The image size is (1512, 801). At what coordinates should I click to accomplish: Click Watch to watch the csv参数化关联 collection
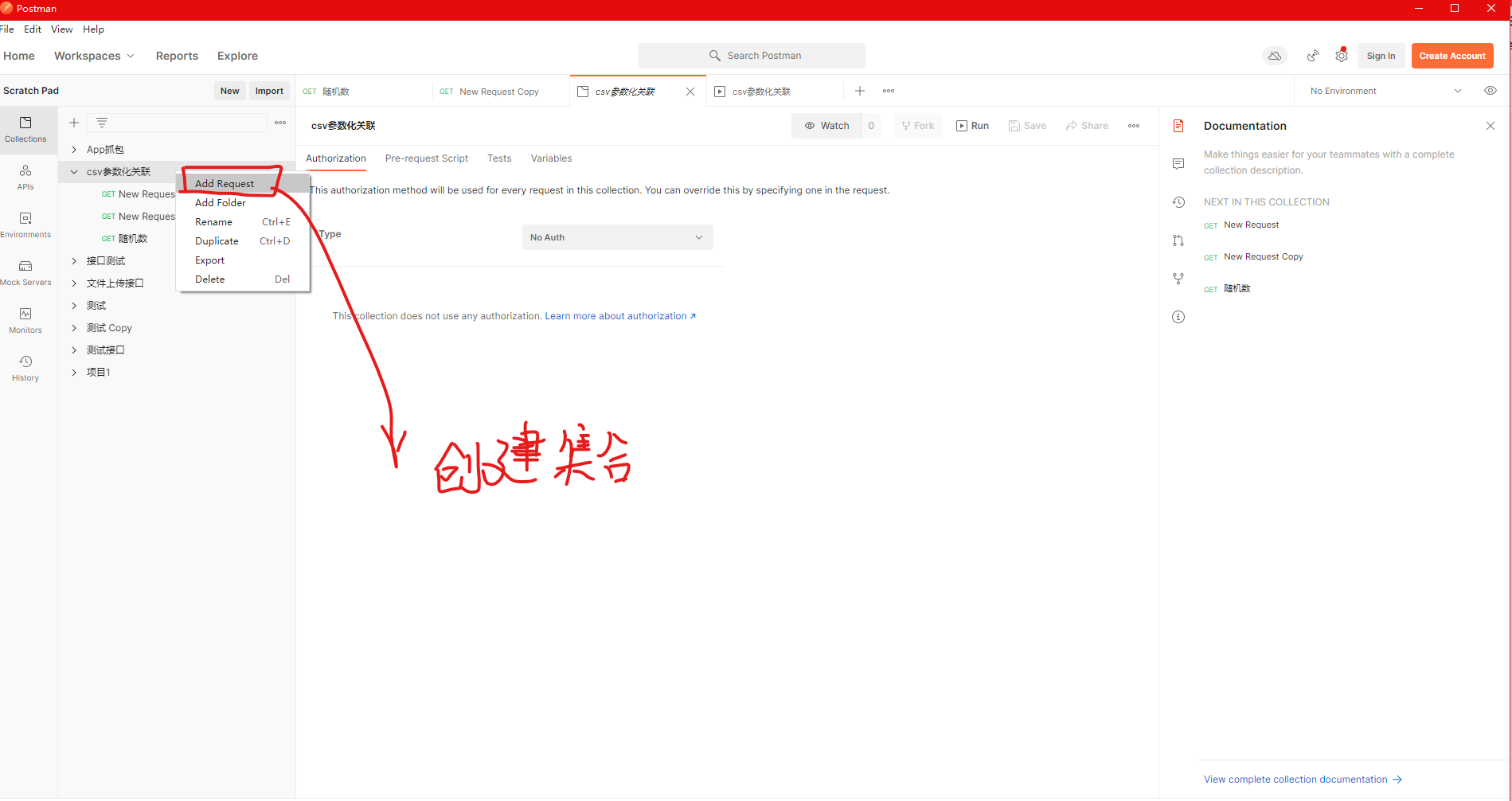point(827,125)
